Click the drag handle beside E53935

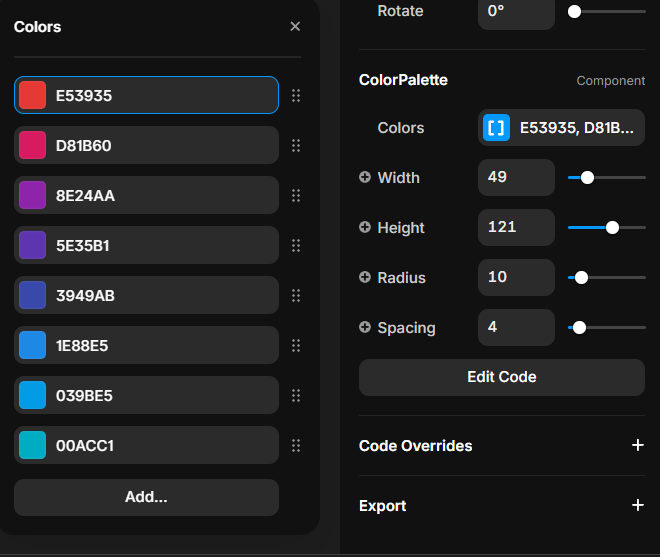[x=295, y=96]
